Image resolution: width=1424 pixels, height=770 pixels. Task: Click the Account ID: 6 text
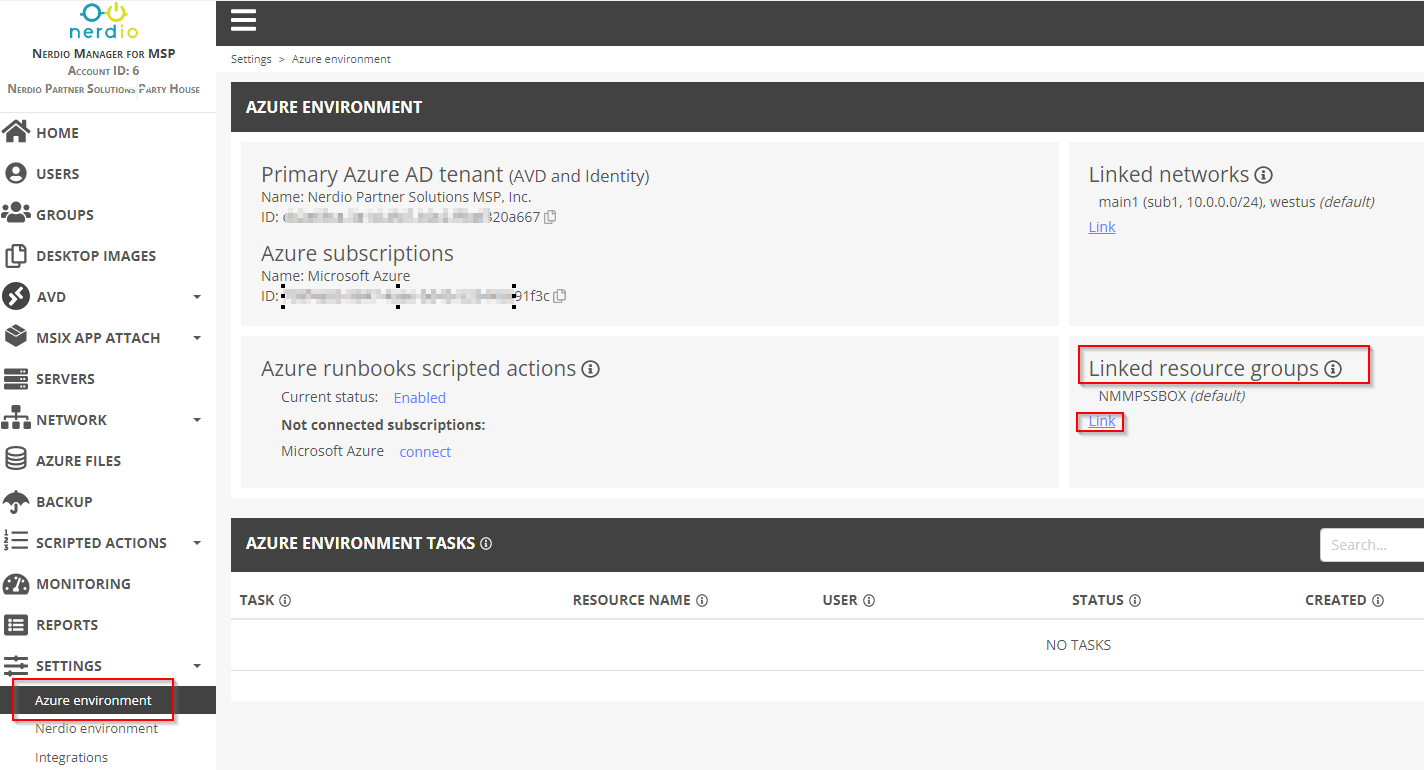coord(104,71)
